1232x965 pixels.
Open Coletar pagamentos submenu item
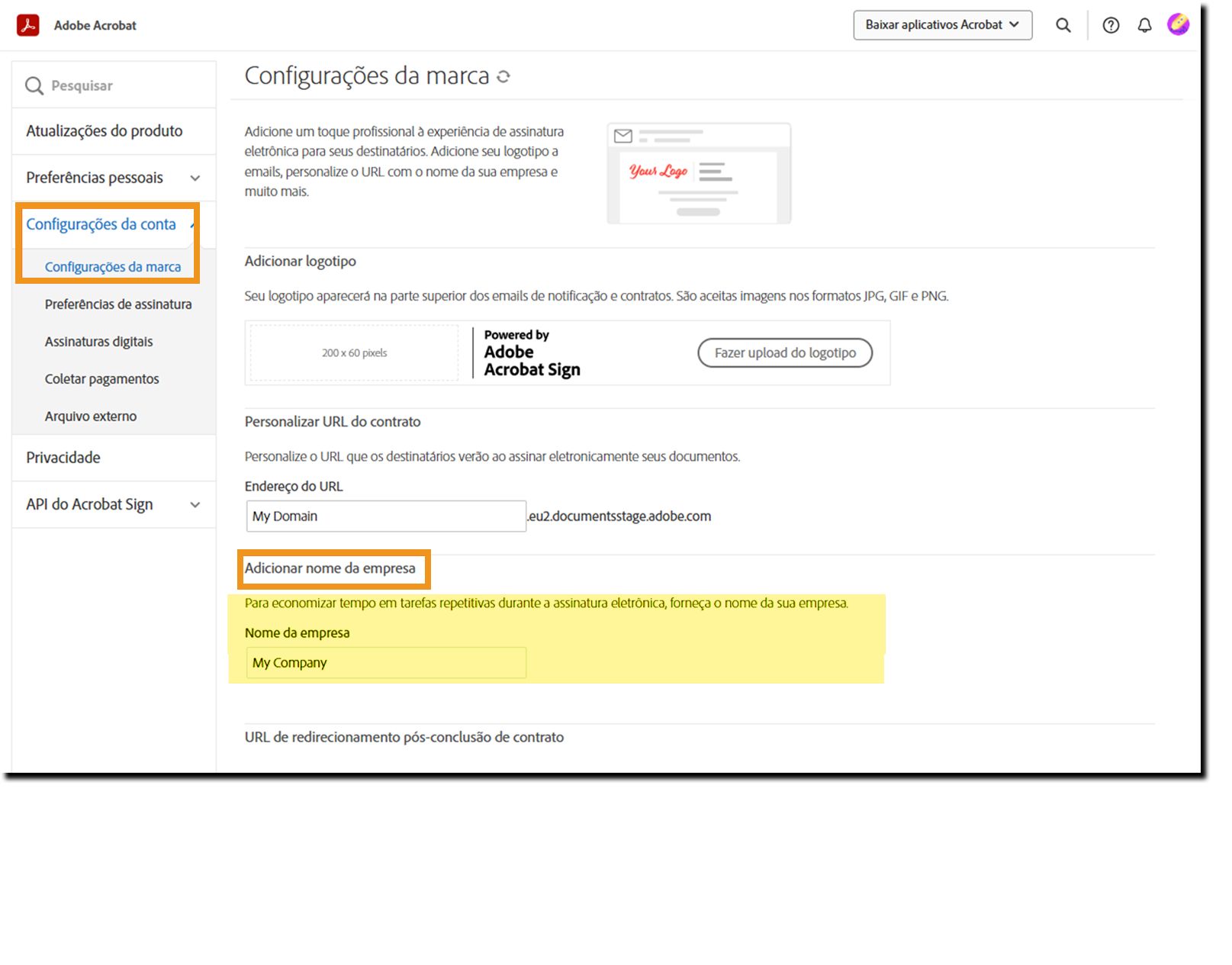(x=102, y=379)
